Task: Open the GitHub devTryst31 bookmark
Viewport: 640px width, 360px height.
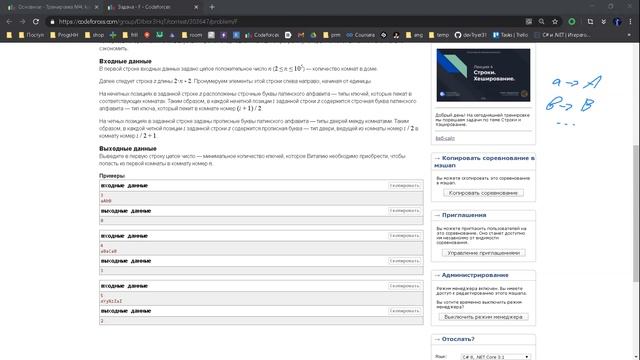Action: (x=471, y=35)
